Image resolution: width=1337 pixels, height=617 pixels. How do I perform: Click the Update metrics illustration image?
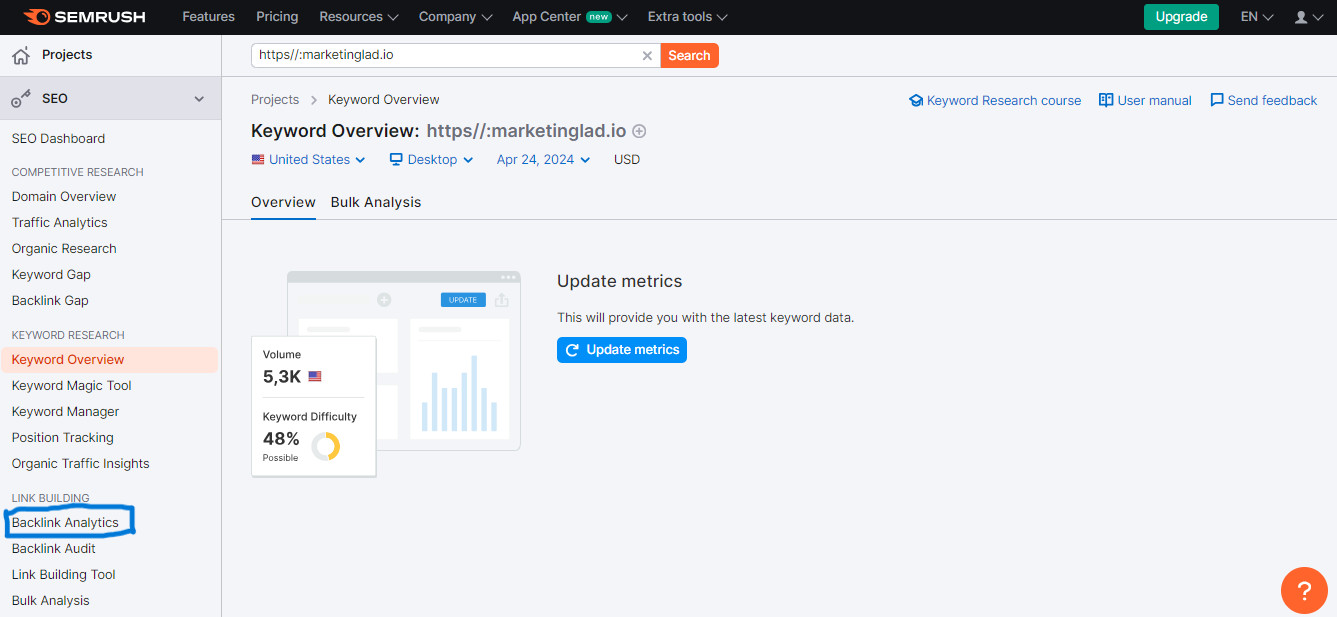(386, 373)
